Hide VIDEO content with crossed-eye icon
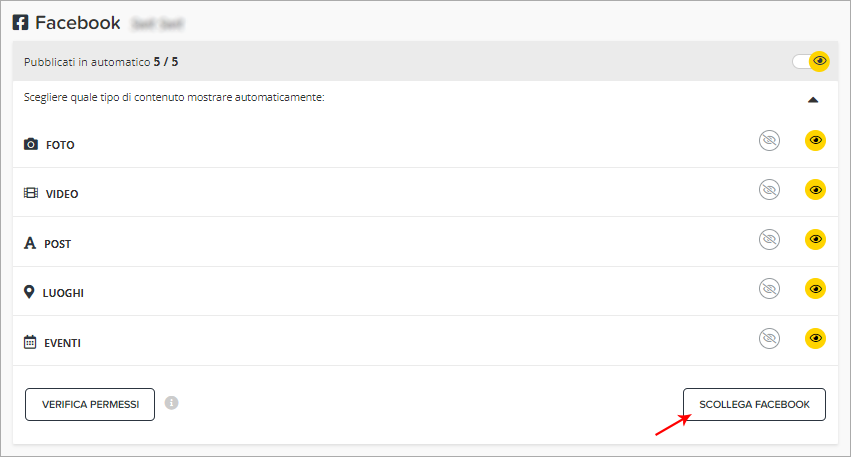Viewport: 851px width, 457px height. coord(769,190)
